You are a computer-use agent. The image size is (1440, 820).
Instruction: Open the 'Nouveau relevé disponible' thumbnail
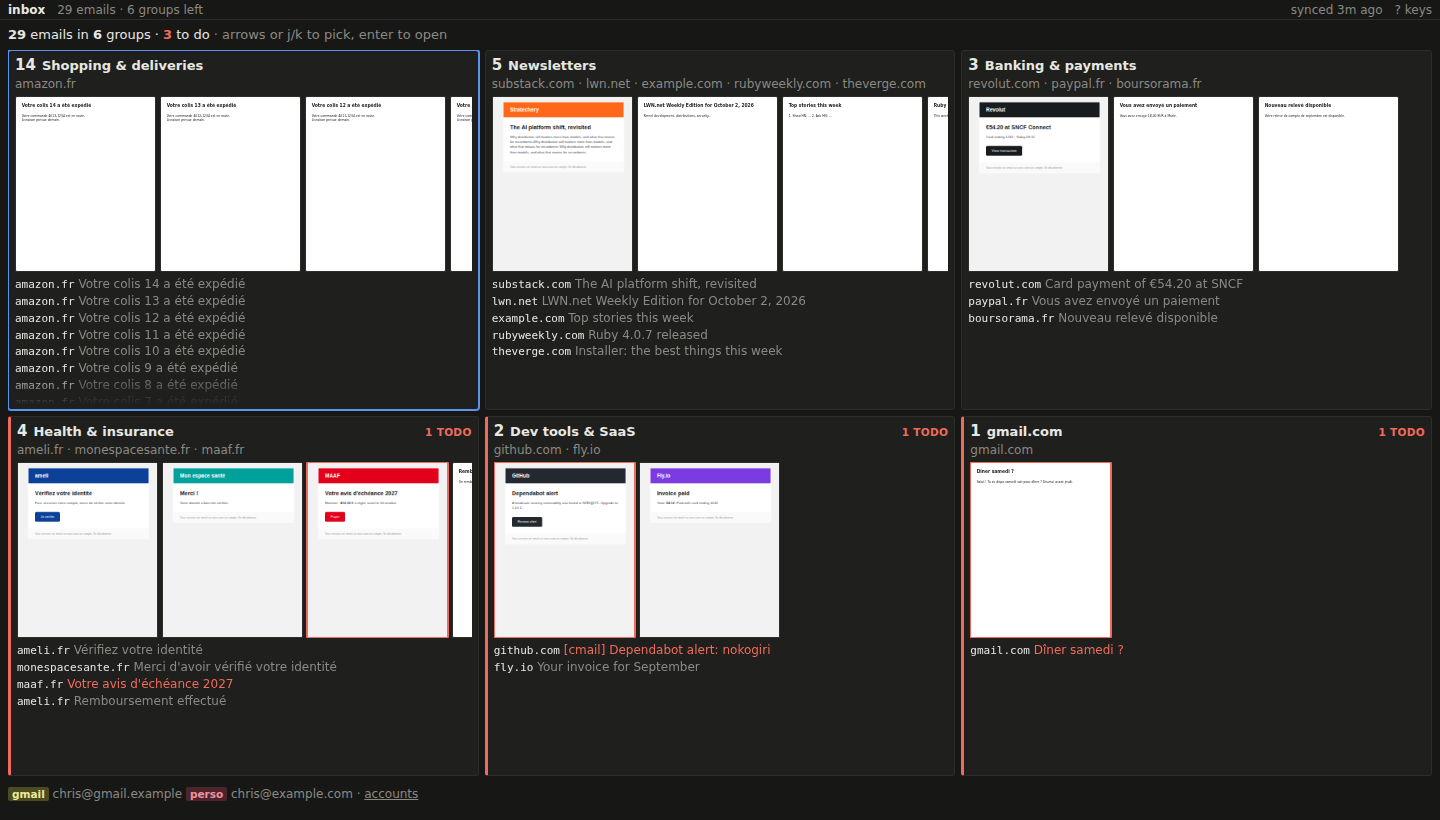click(x=1328, y=184)
